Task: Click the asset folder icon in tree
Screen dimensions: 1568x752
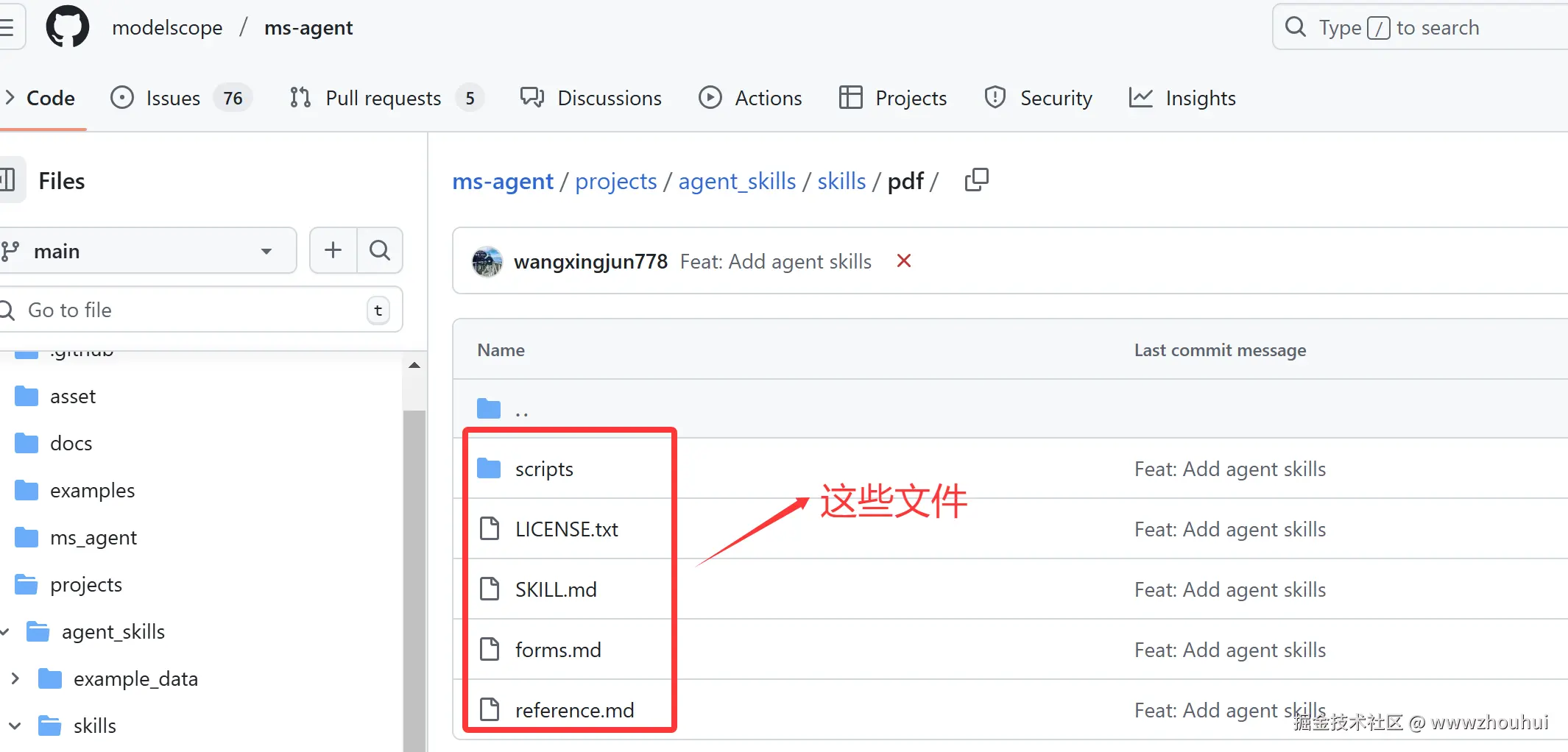Action: [27, 396]
